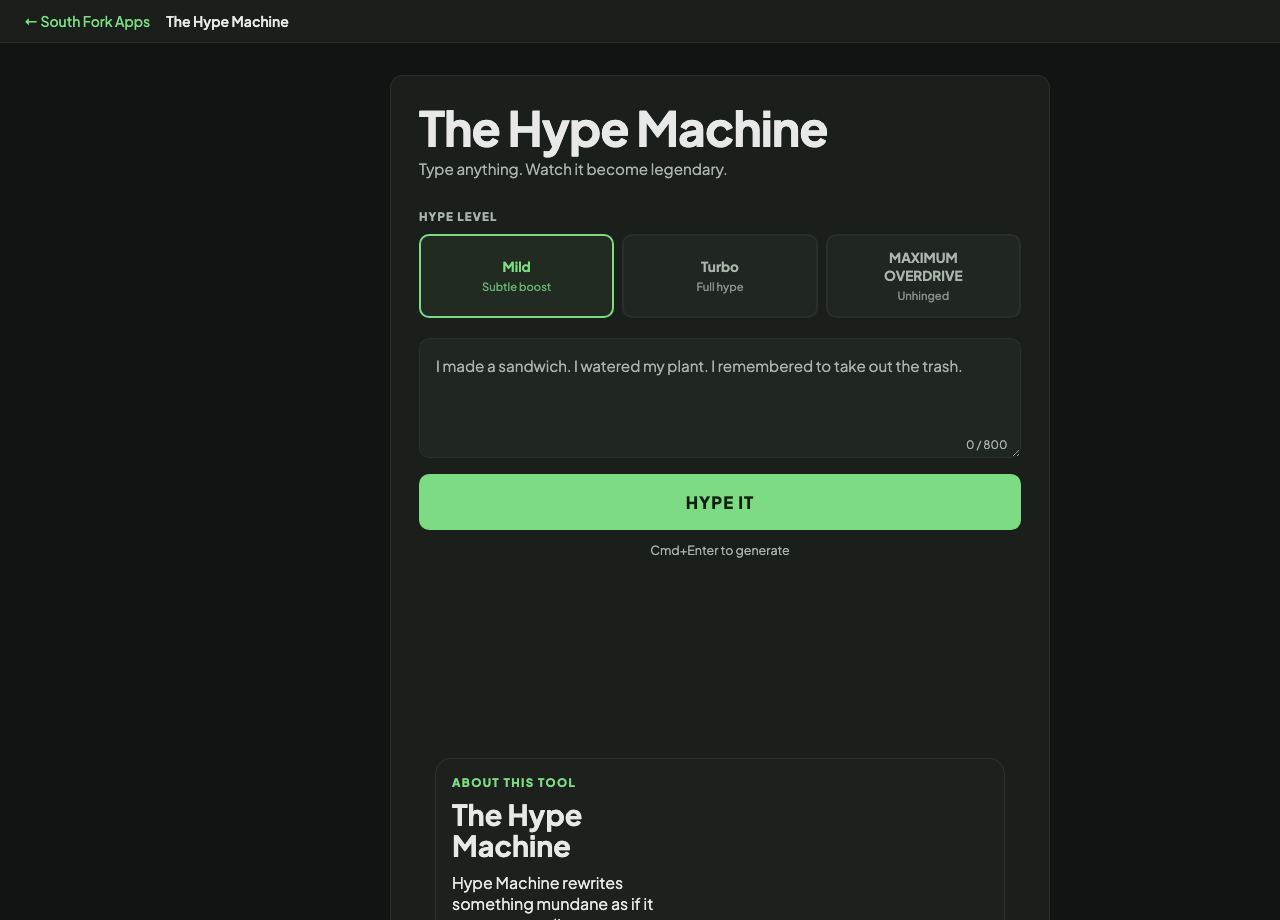Click the tagline Type anything text

point(573,169)
